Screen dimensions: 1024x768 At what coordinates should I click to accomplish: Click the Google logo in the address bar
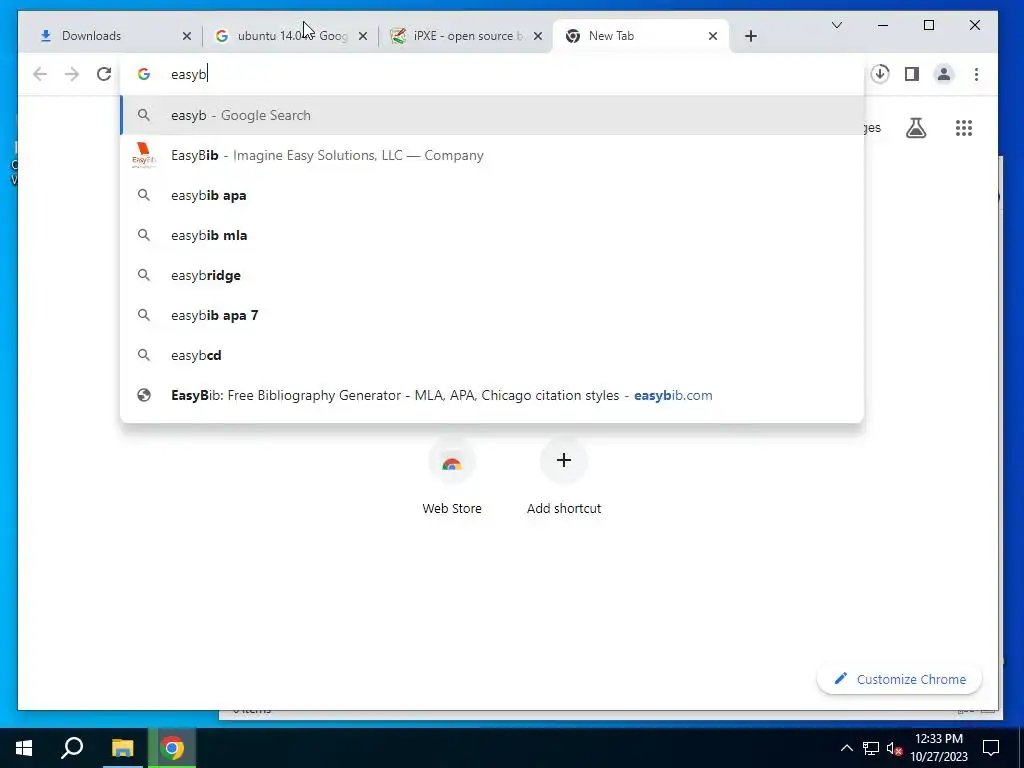[144, 74]
